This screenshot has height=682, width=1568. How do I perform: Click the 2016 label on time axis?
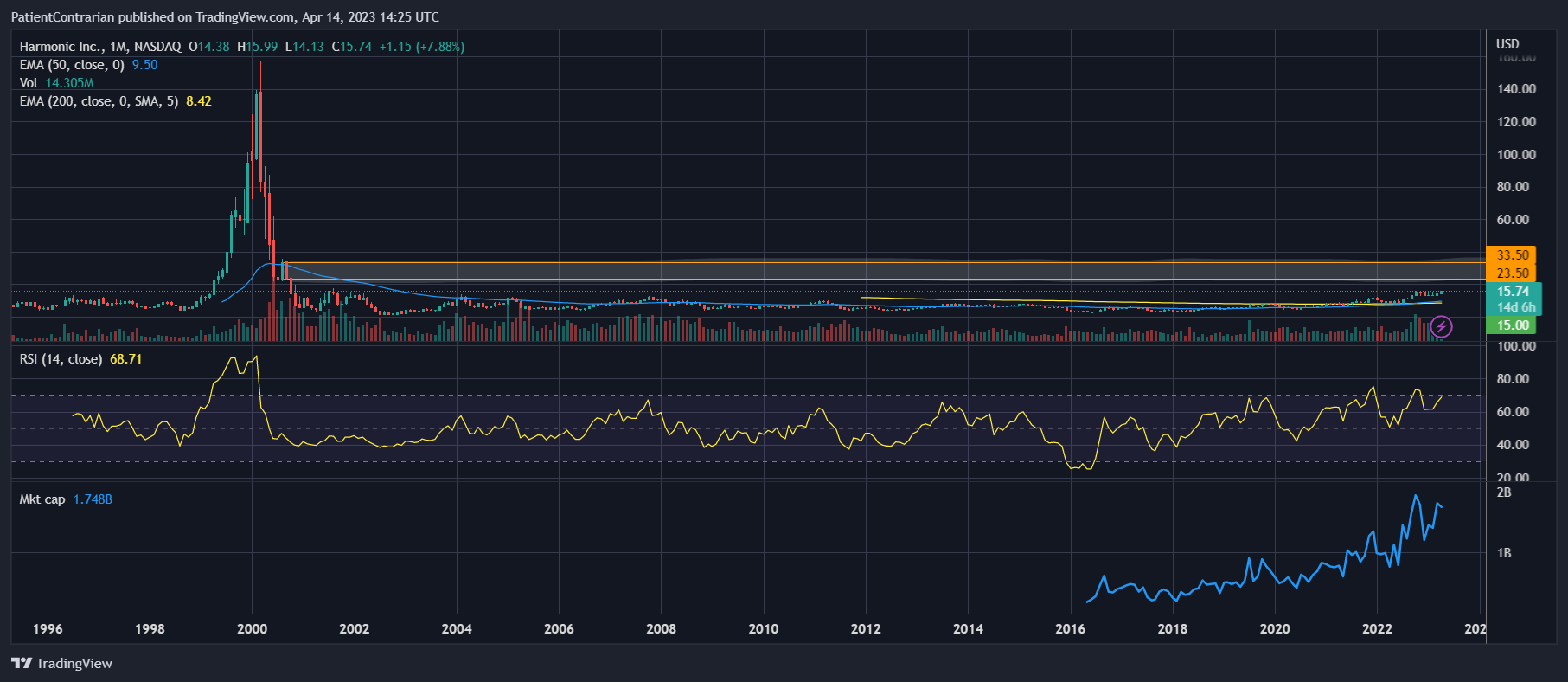(1070, 629)
